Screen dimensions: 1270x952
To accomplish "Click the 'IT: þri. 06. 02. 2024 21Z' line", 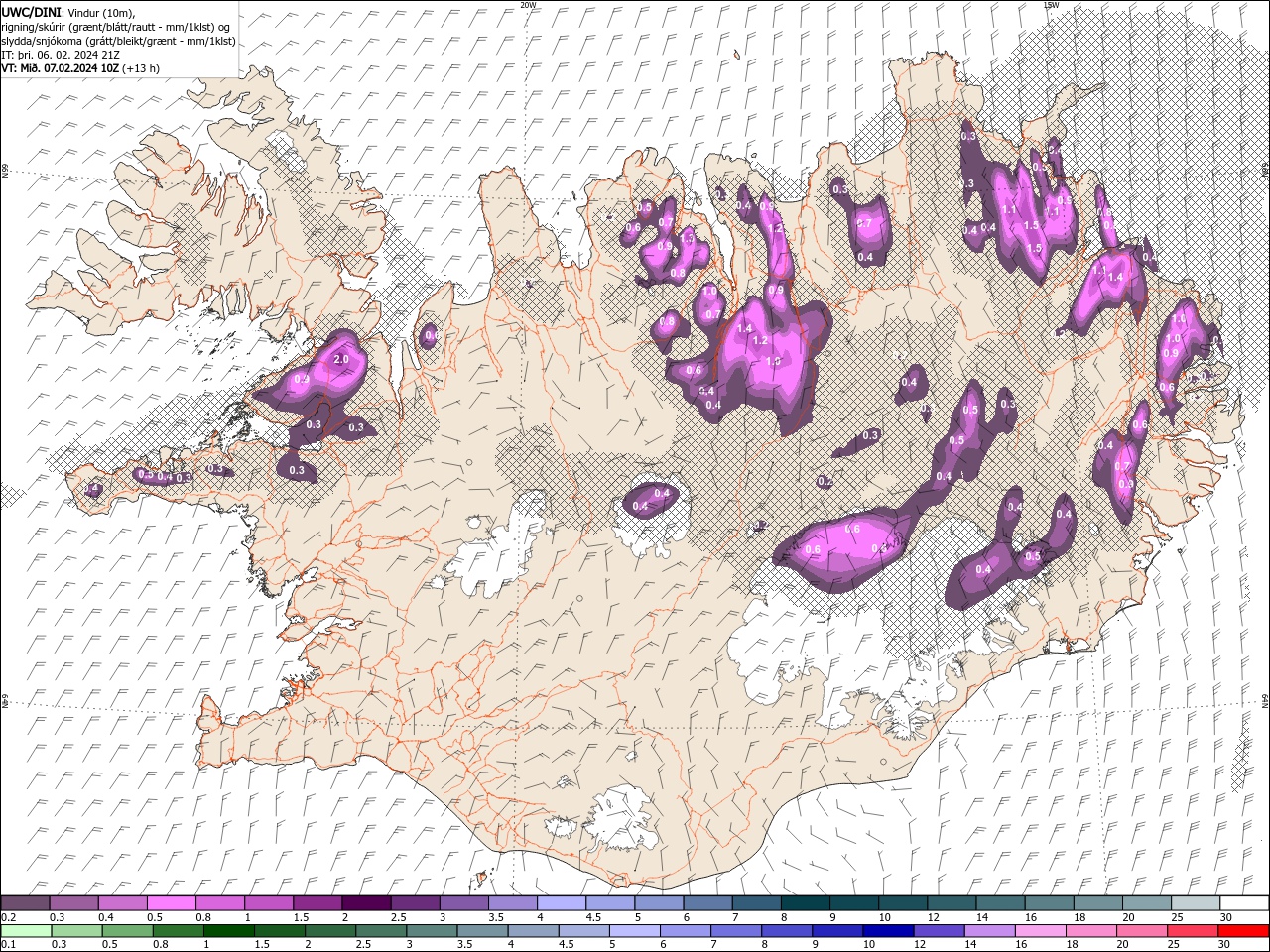I will (x=59, y=55).
